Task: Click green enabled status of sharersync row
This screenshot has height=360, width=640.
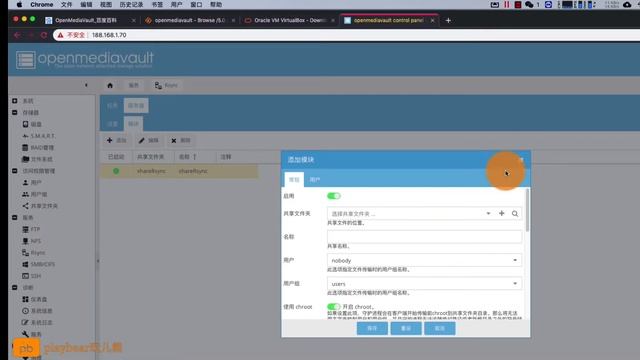Action: coord(116,171)
